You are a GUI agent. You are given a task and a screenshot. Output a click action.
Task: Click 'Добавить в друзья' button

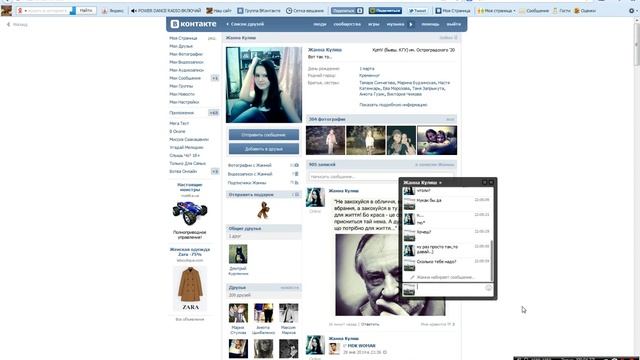tap(264, 149)
